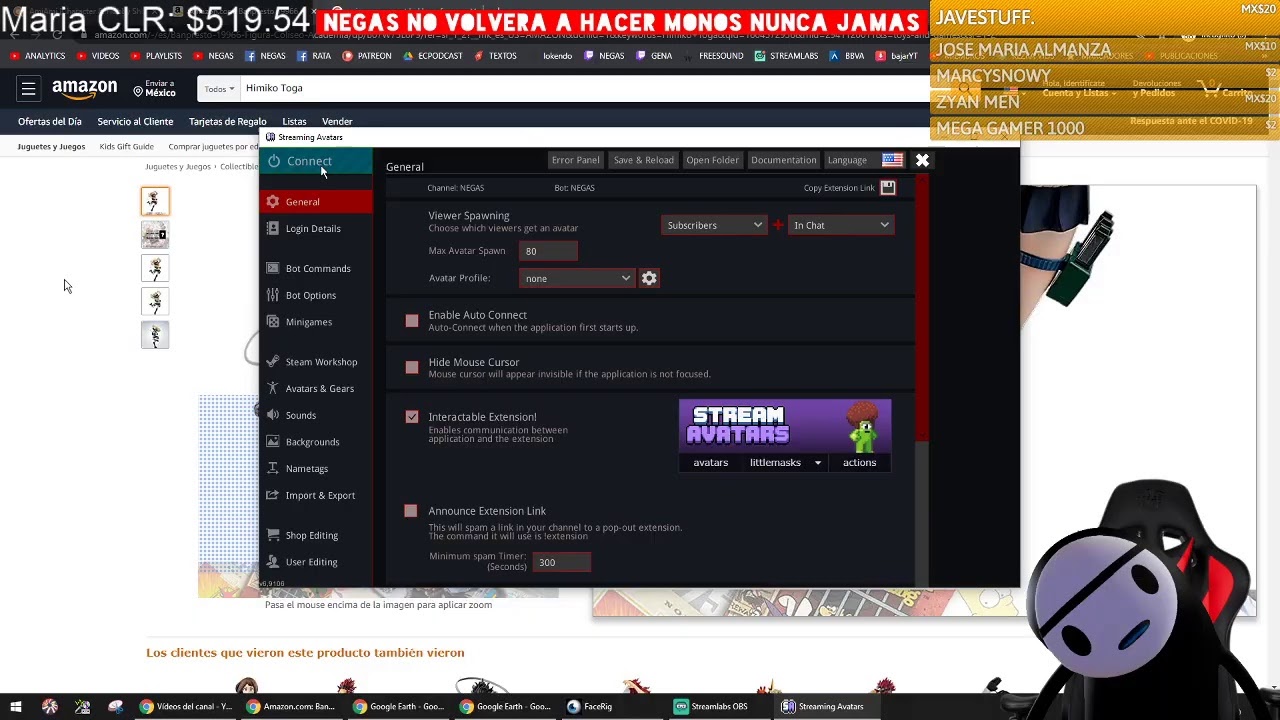Click the Language button
Image resolution: width=1280 pixels, height=720 pixels.
tap(847, 160)
